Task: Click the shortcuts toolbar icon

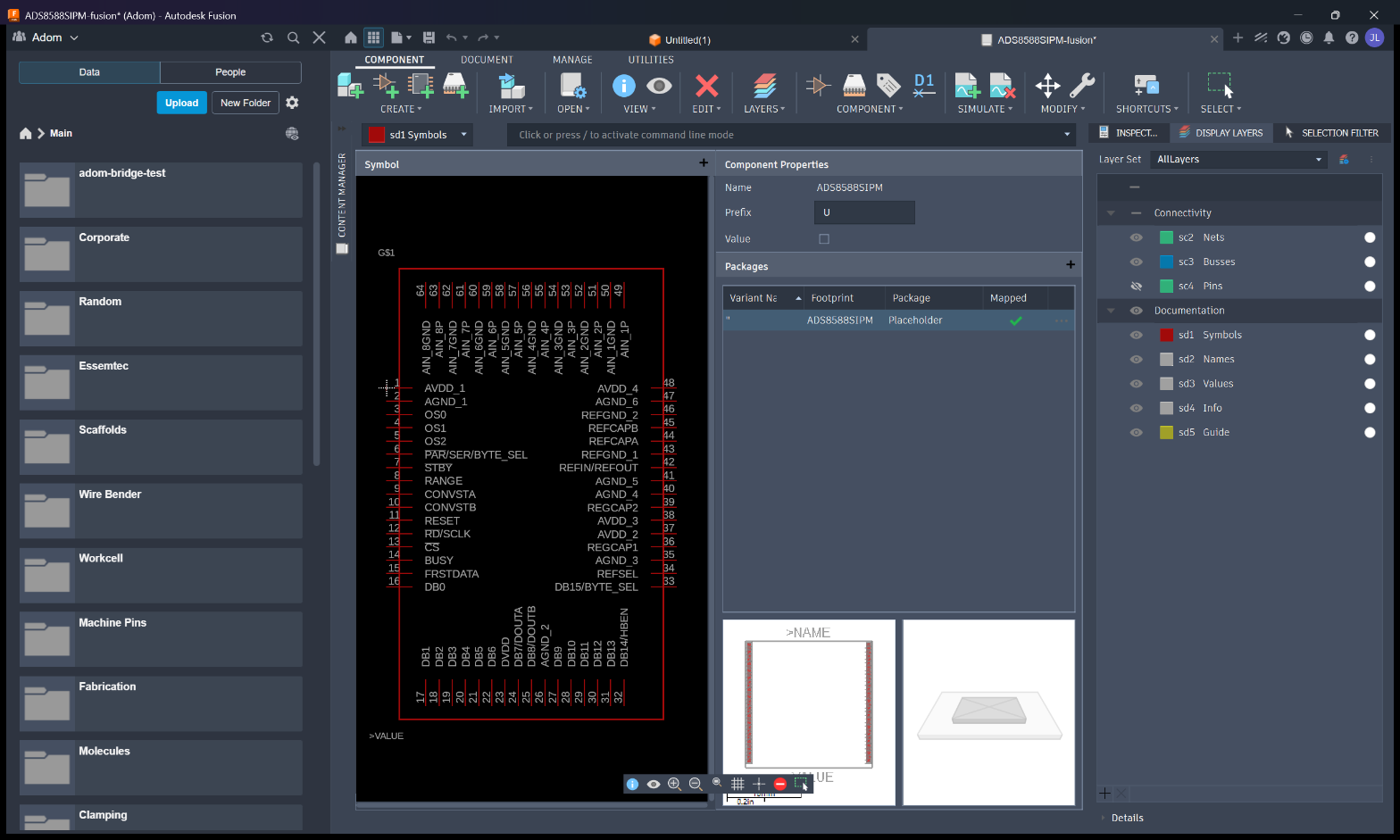Action: (1146, 86)
